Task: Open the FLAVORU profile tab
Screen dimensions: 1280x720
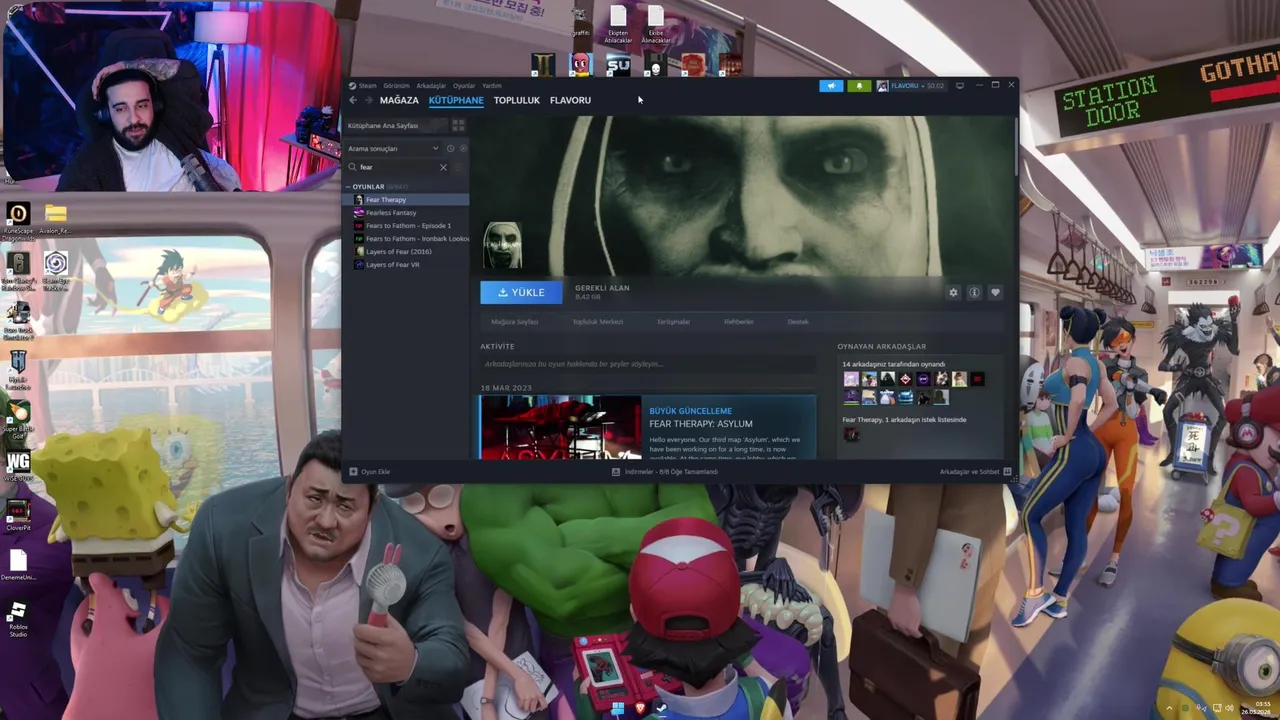Action: [x=570, y=100]
